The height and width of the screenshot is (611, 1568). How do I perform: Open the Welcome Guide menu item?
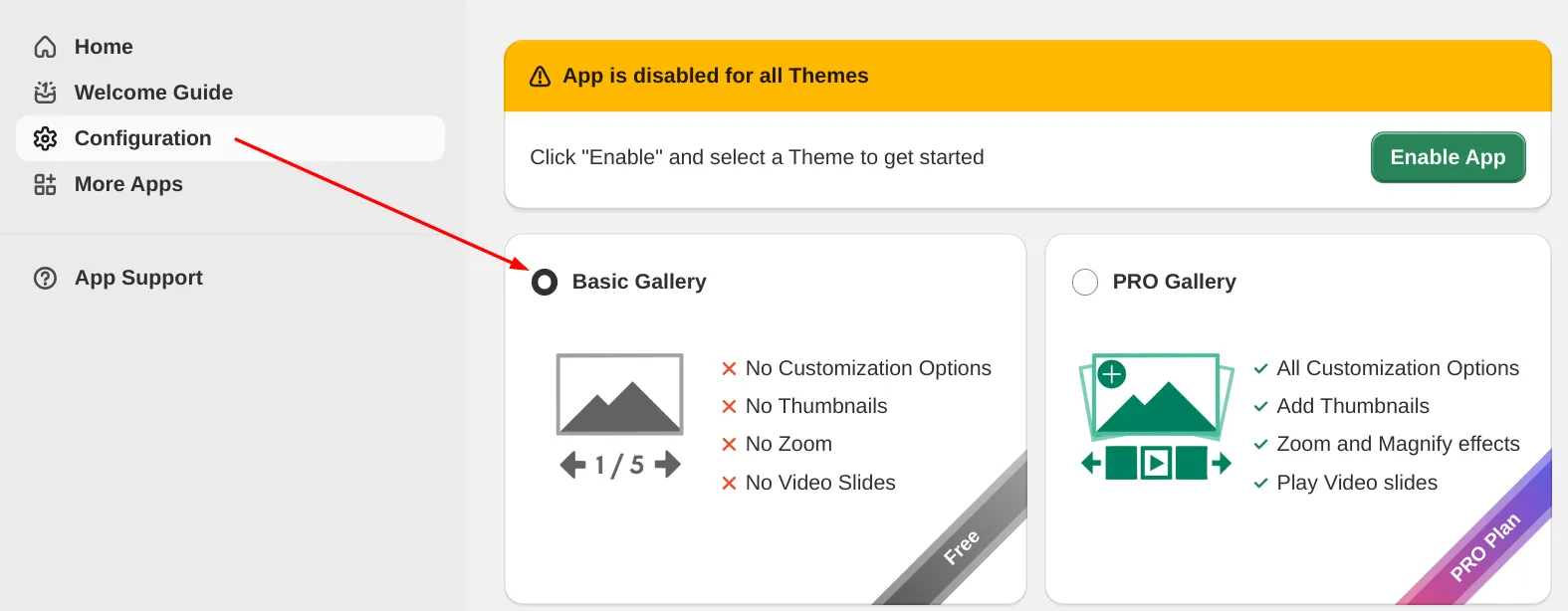tap(153, 93)
